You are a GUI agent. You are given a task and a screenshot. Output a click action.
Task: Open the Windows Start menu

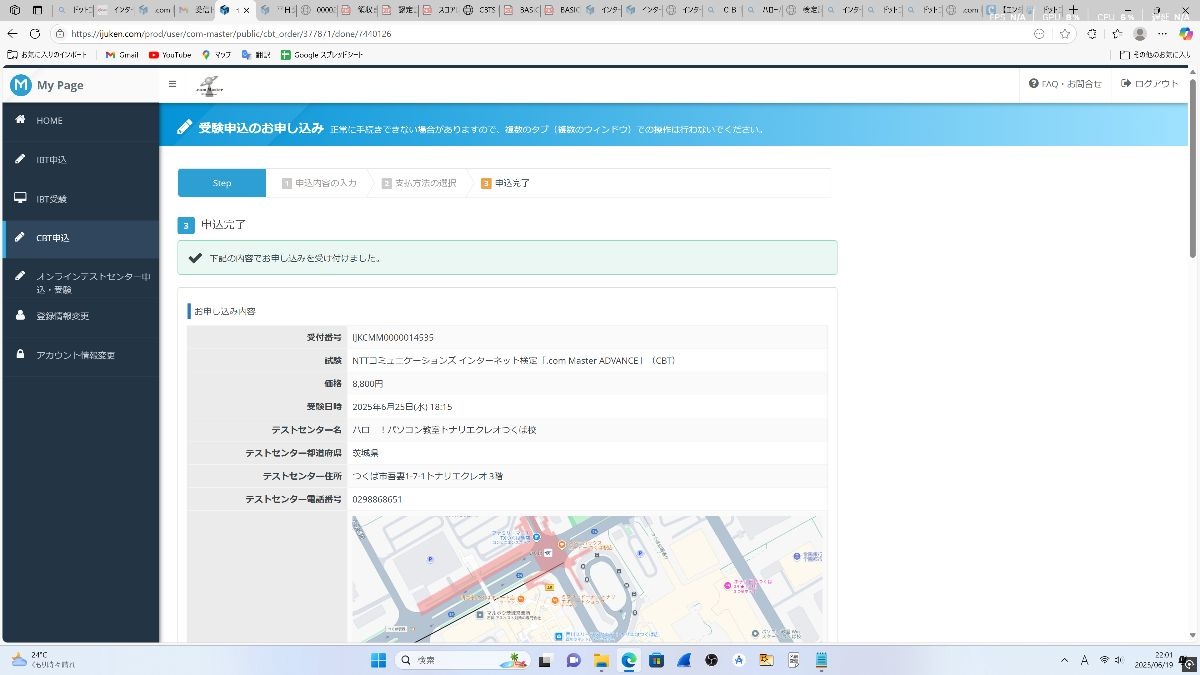coord(379,660)
